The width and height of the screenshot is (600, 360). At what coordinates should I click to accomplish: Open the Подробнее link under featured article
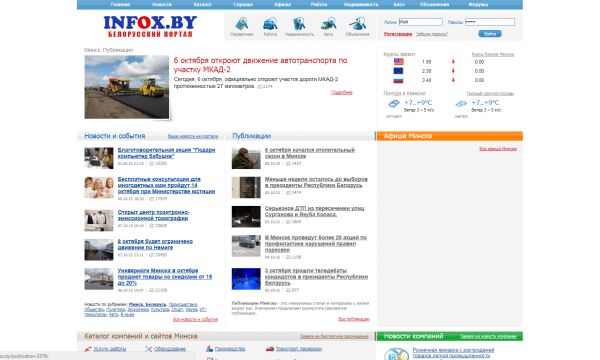[341, 92]
